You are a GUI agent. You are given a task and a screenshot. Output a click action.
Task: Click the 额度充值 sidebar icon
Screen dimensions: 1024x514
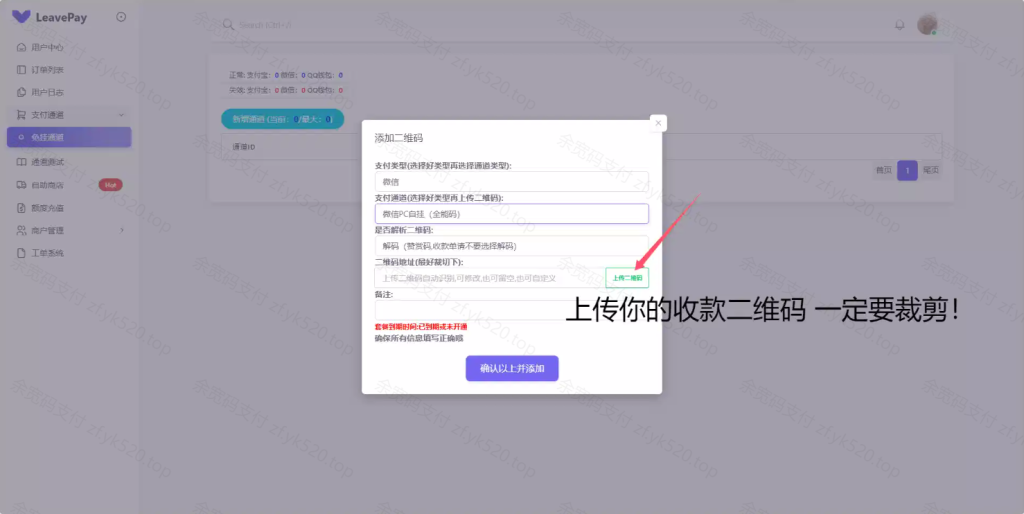(x=22, y=208)
